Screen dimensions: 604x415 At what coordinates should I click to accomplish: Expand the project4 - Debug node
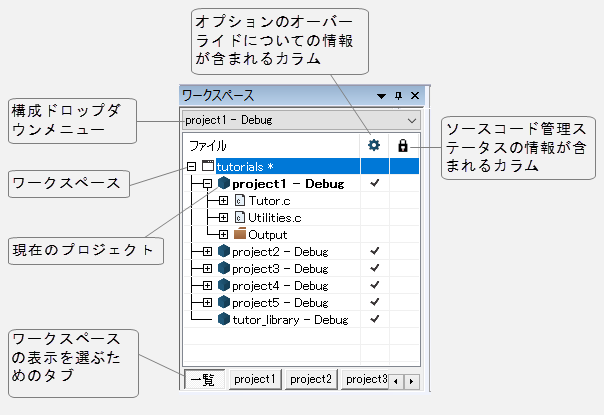point(207,286)
